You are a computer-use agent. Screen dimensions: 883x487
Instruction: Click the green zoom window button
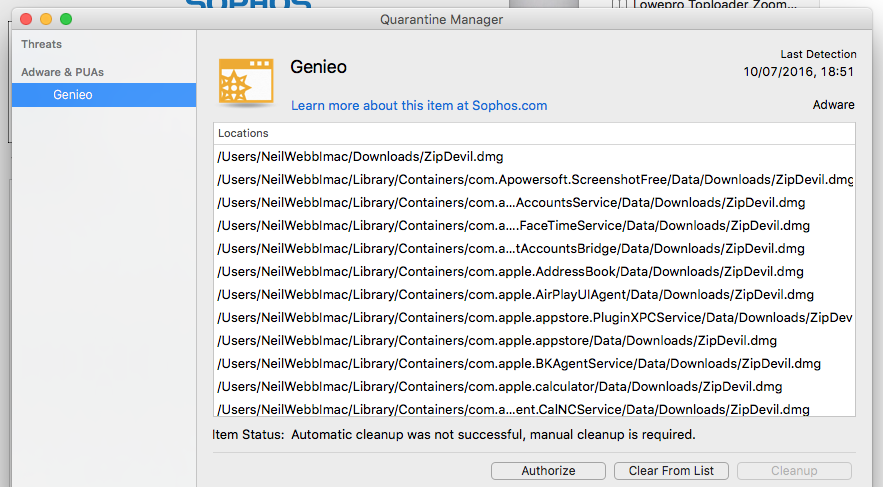tap(66, 19)
